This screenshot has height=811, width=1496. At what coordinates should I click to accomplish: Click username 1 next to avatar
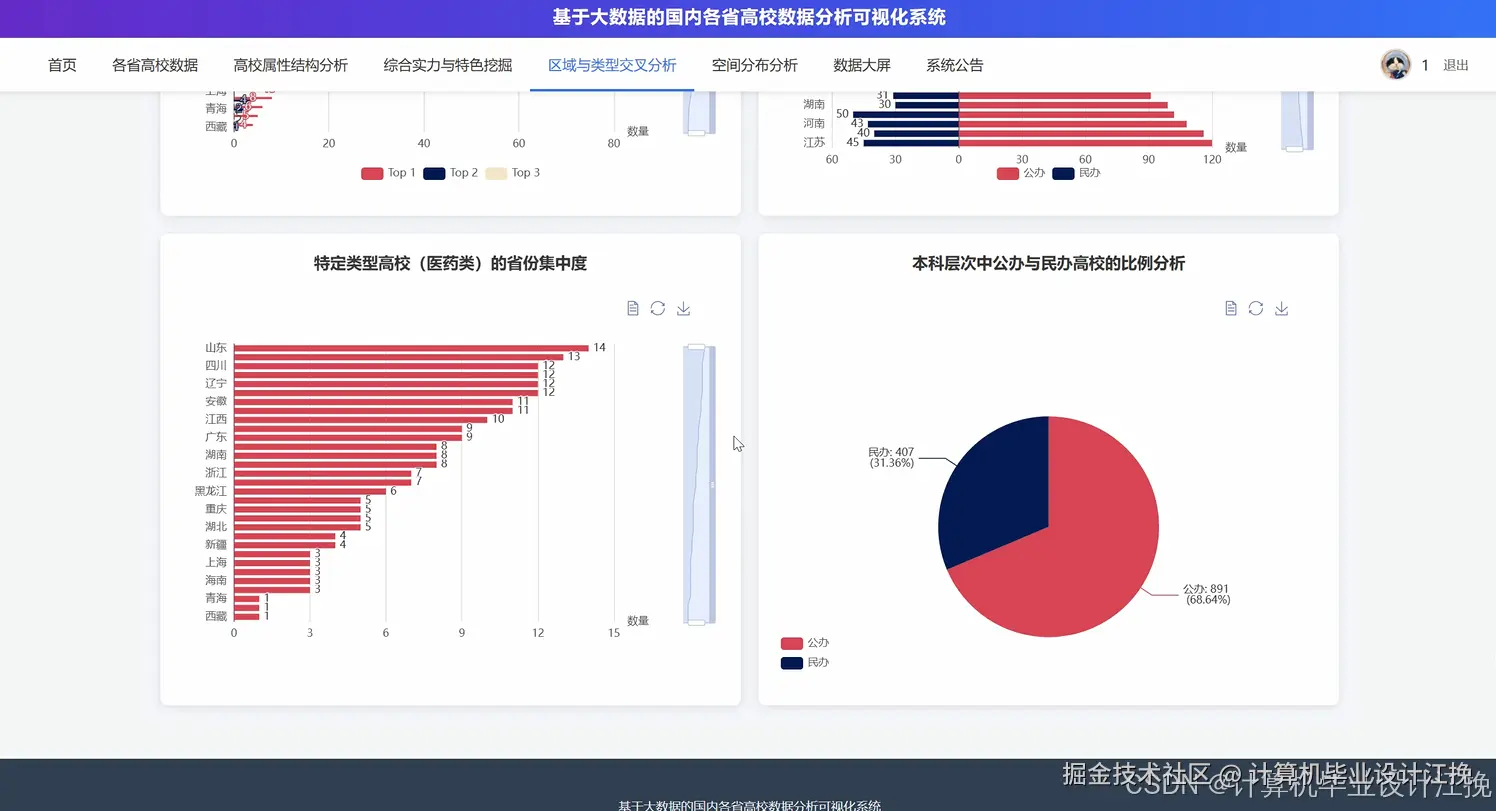pos(1425,65)
